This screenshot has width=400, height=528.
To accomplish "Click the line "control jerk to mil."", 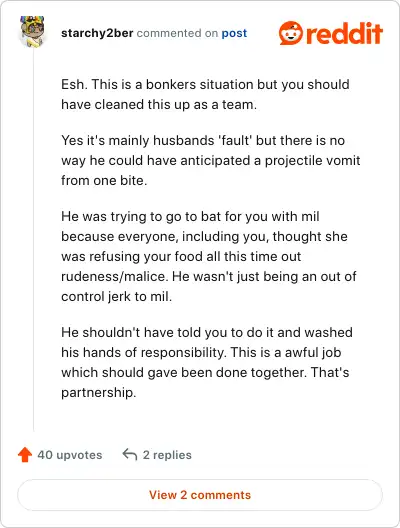I will (x=116, y=297).
